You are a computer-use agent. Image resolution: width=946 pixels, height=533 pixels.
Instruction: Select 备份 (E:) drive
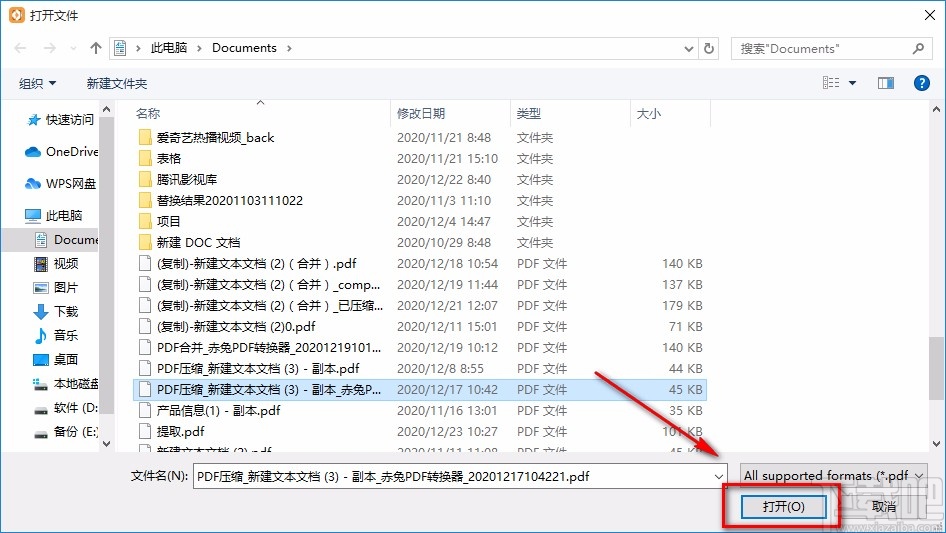tap(65, 431)
